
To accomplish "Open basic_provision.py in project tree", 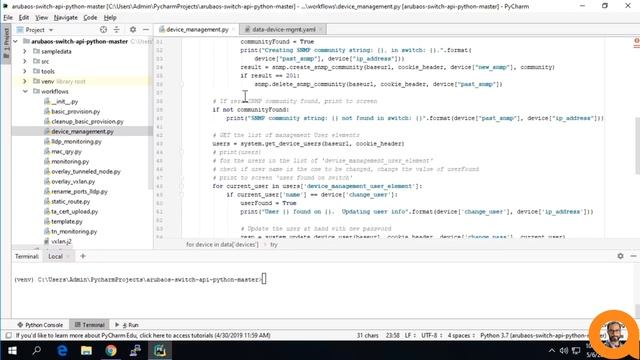I will tap(76, 111).
